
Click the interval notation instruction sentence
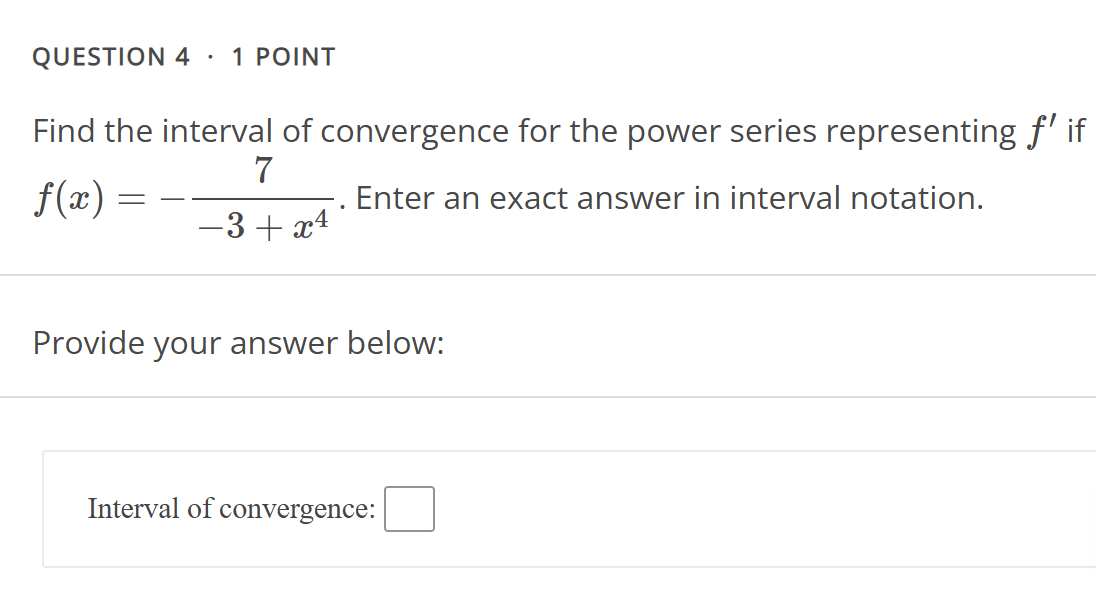(x=670, y=197)
